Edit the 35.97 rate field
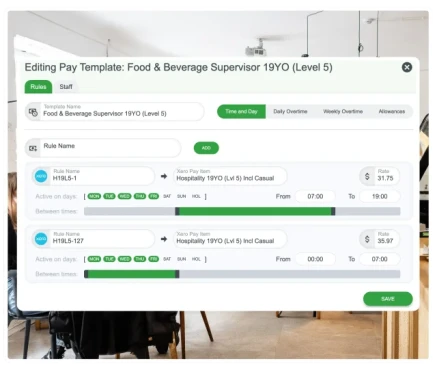This screenshot has height=368, width=437. click(x=387, y=239)
